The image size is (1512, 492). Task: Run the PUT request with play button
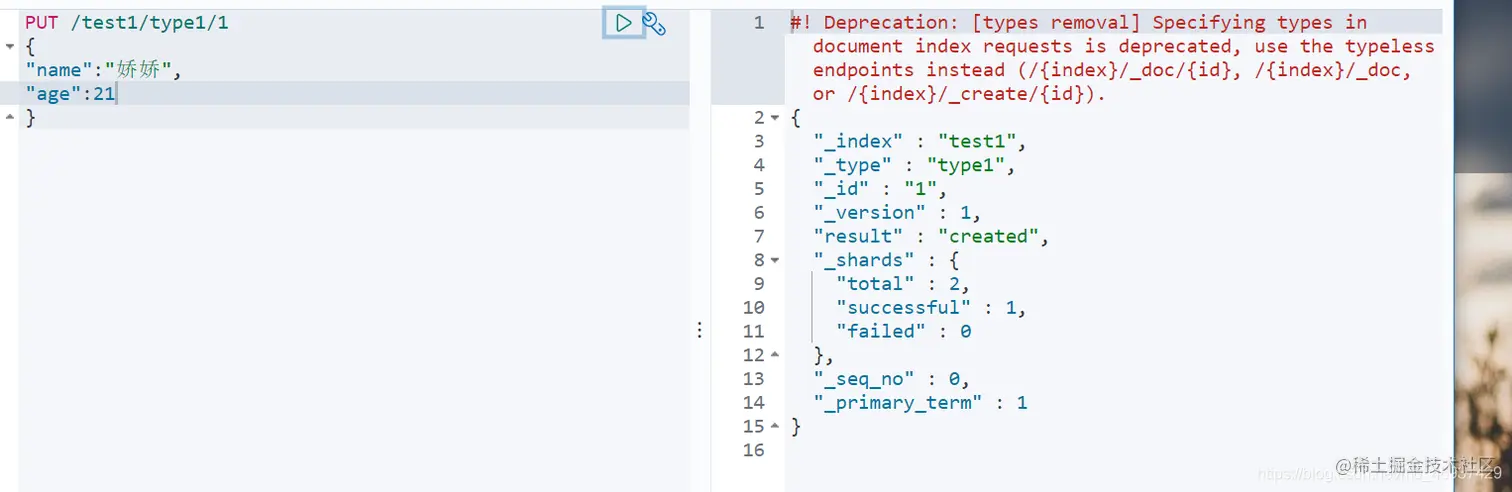[623, 22]
